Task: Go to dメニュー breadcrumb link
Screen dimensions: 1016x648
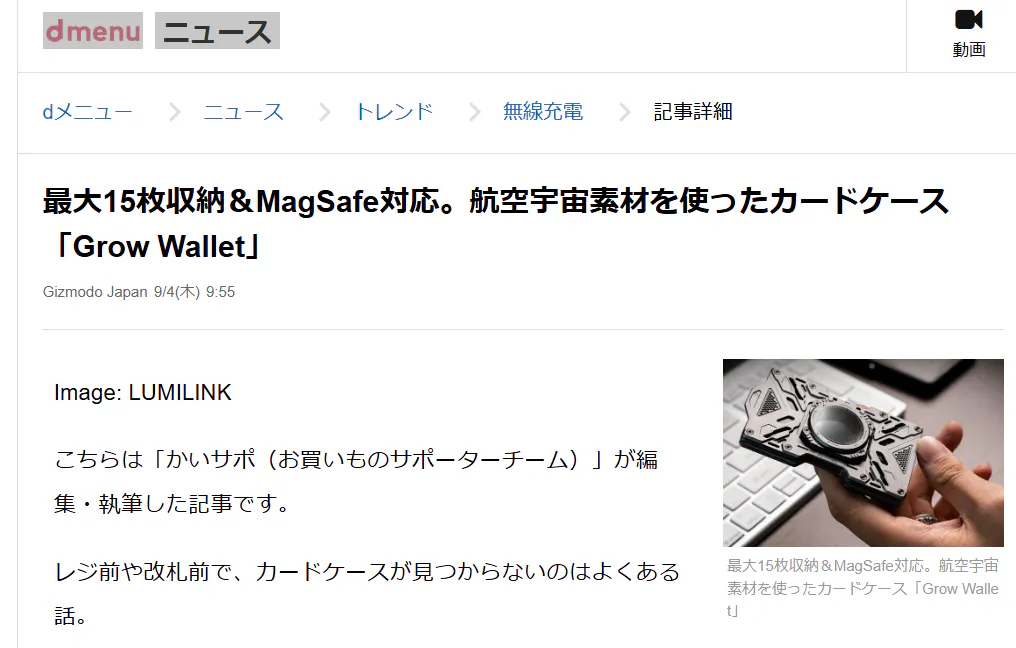Action: pos(87,111)
